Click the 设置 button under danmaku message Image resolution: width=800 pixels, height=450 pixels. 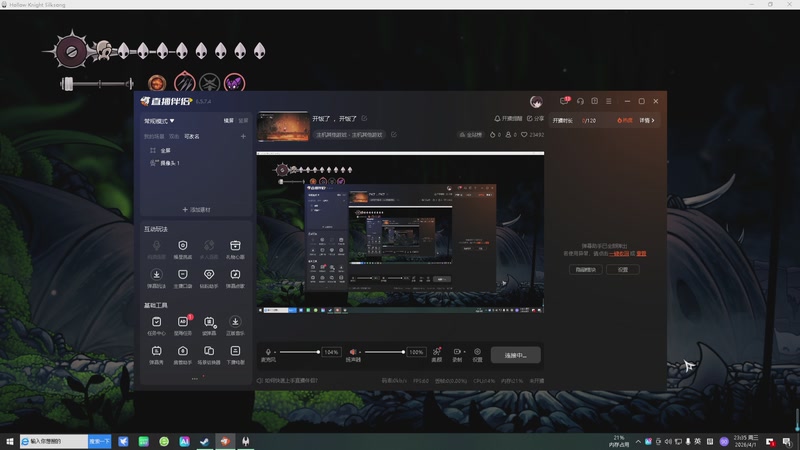coord(622,269)
